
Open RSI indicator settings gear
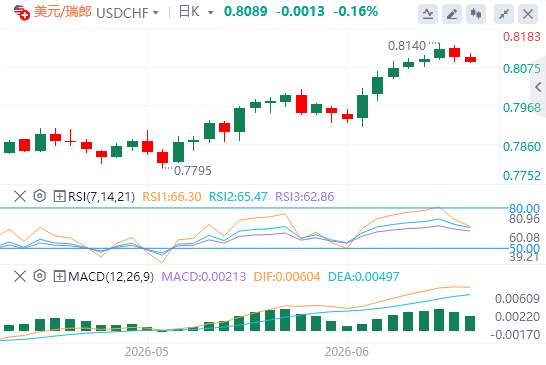coord(40,196)
